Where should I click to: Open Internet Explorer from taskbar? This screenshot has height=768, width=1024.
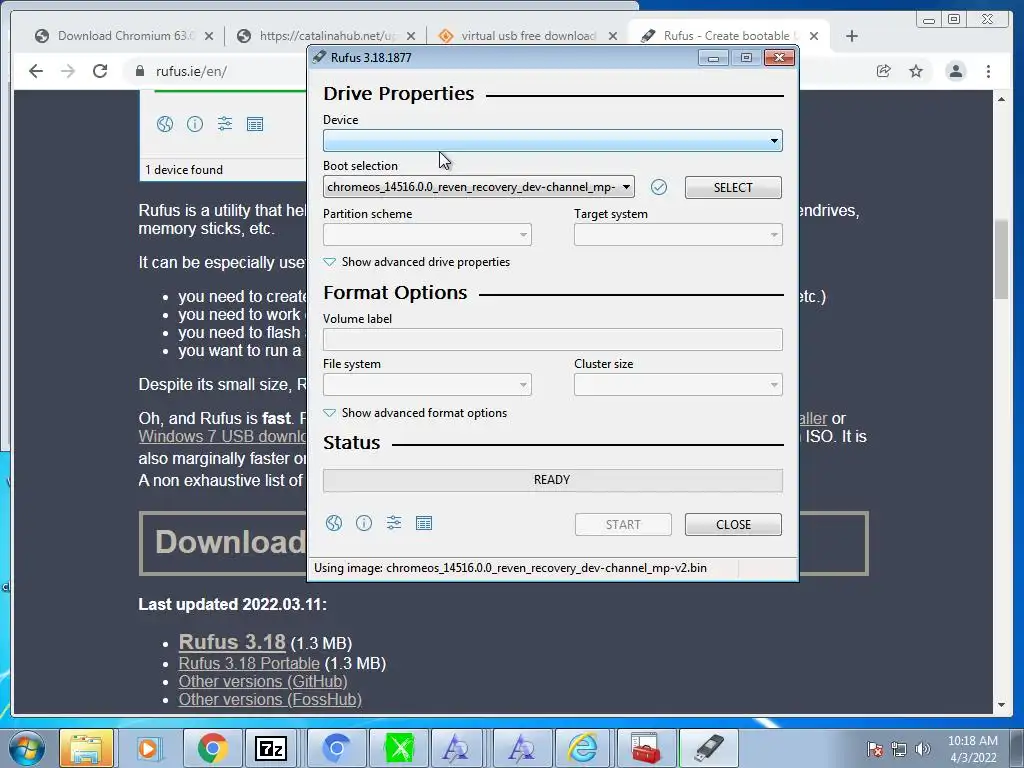pos(582,748)
